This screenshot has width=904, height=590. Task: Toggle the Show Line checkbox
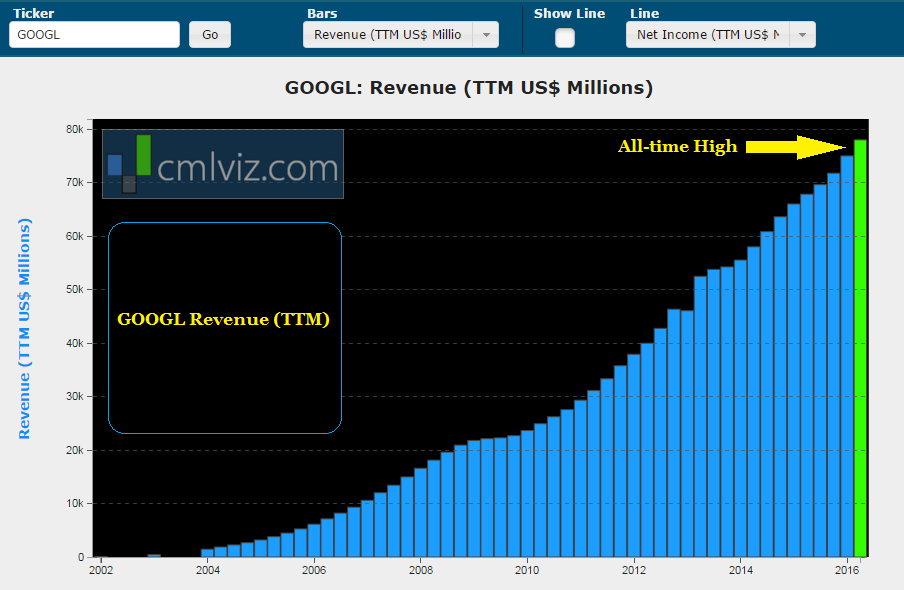[x=564, y=38]
